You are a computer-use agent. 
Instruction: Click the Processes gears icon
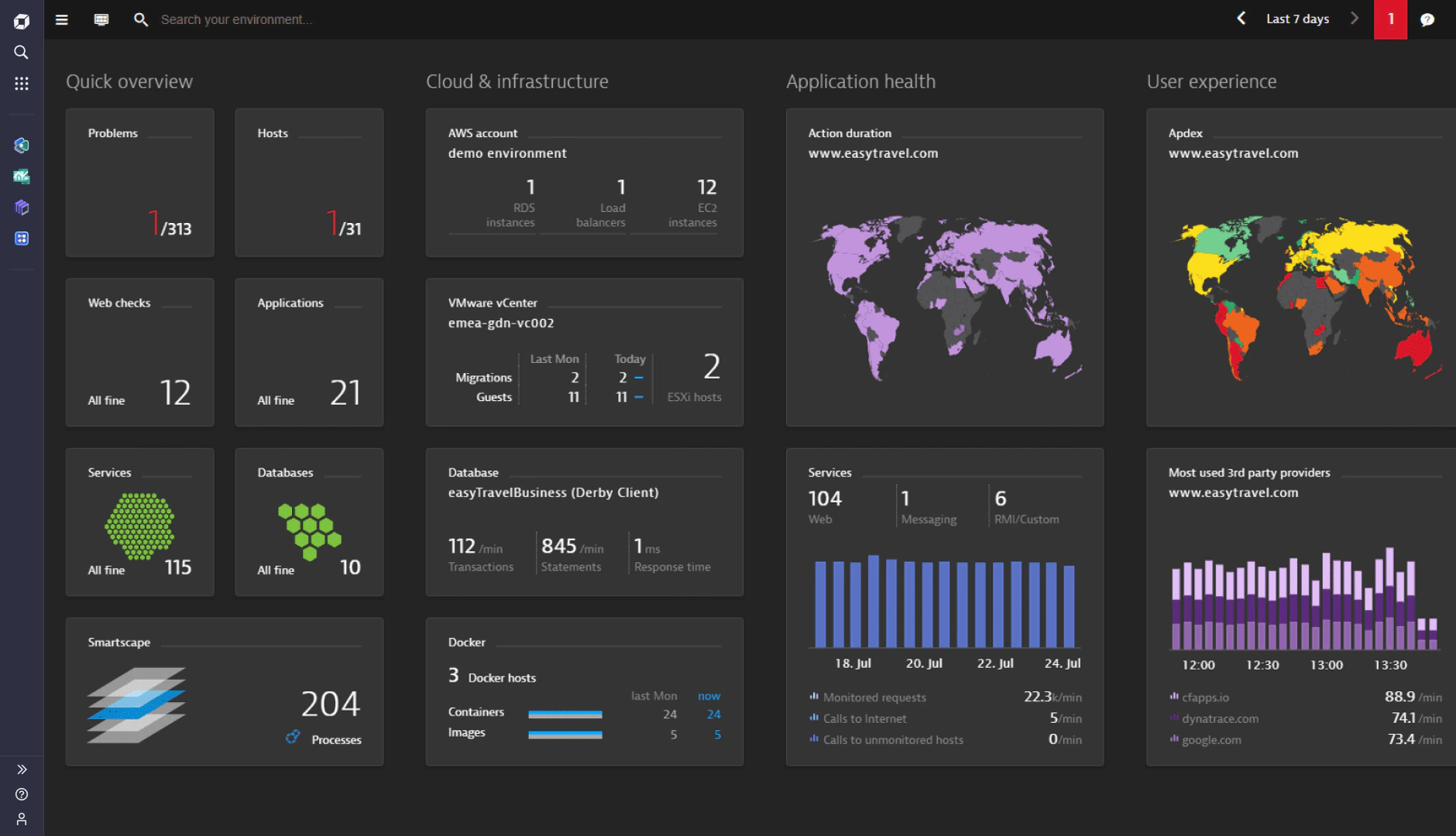[293, 737]
